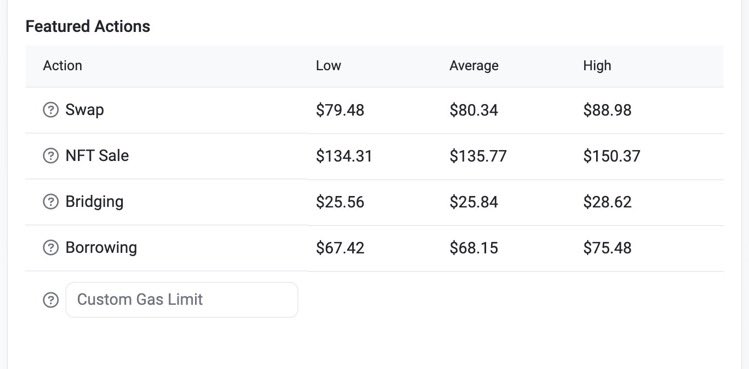The width and height of the screenshot is (749, 369).
Task: Click the help icon beside Swap
Action: click(x=51, y=110)
